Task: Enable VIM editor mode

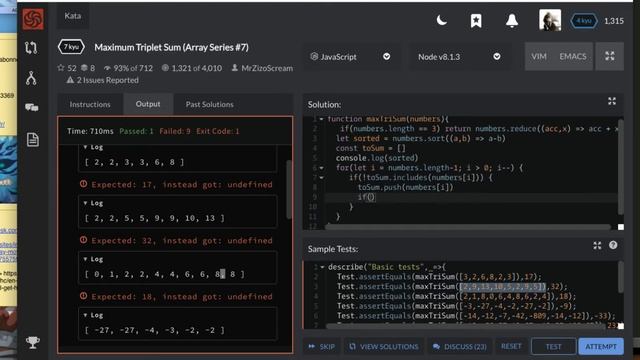Action: pos(539,56)
